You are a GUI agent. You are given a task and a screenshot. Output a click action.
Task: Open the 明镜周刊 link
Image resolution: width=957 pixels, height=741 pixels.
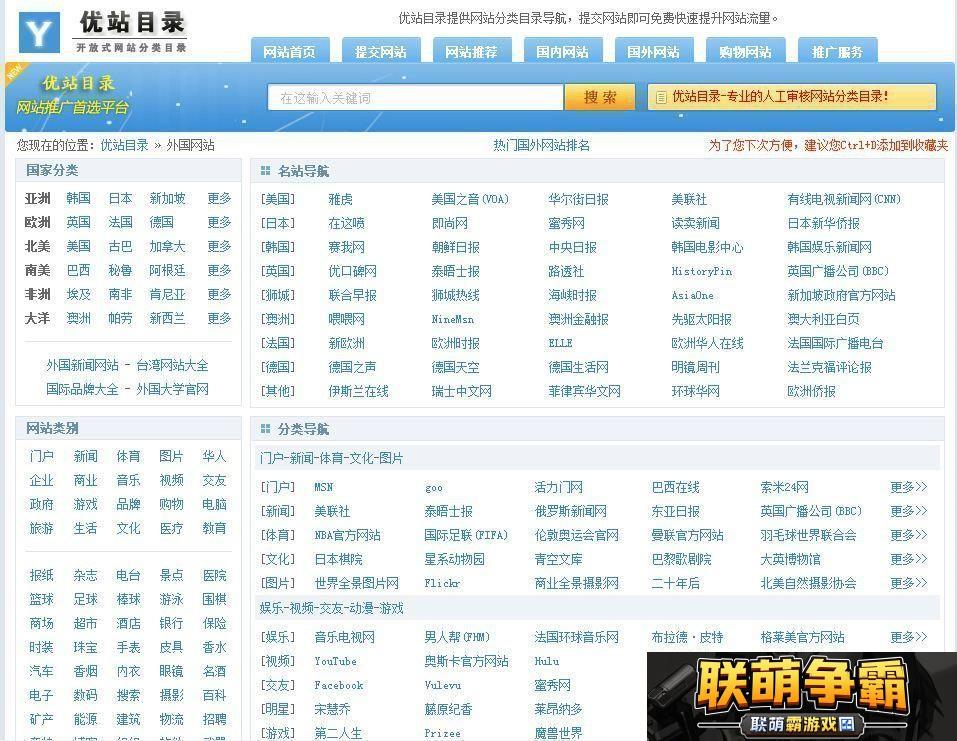(x=695, y=367)
